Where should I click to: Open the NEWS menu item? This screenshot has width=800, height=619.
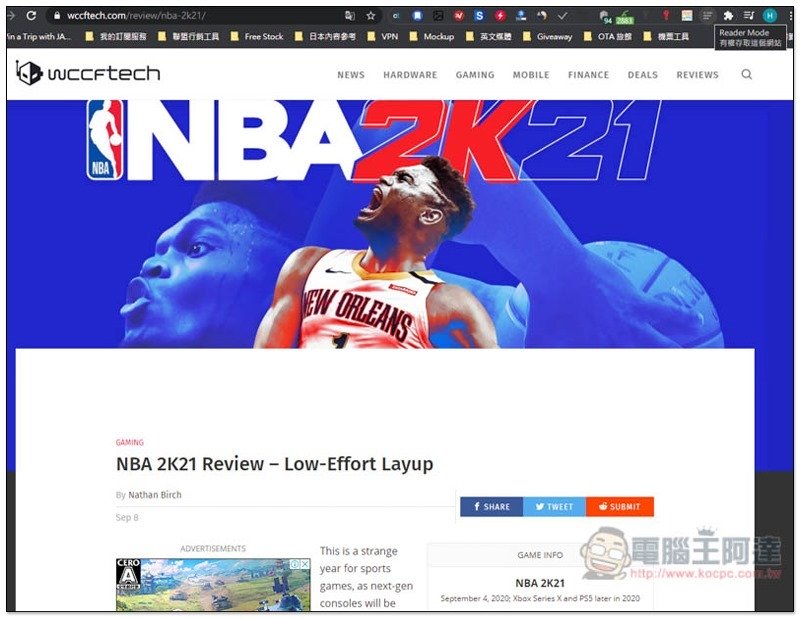pos(351,75)
